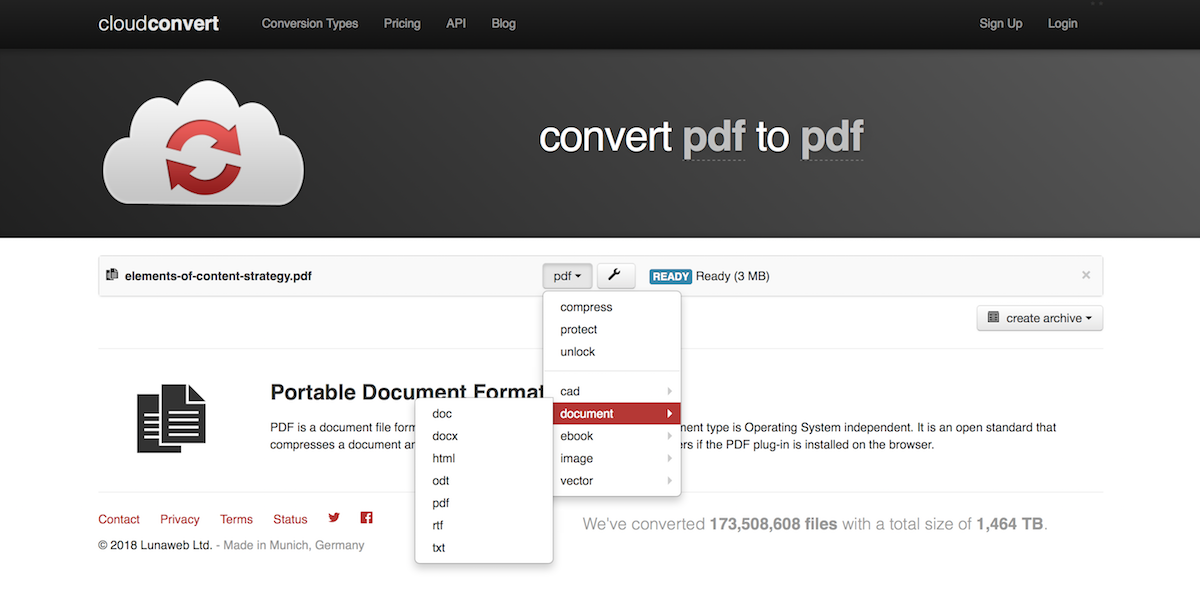Click the Lunaweb Ltd. copyright text

click(x=155, y=546)
